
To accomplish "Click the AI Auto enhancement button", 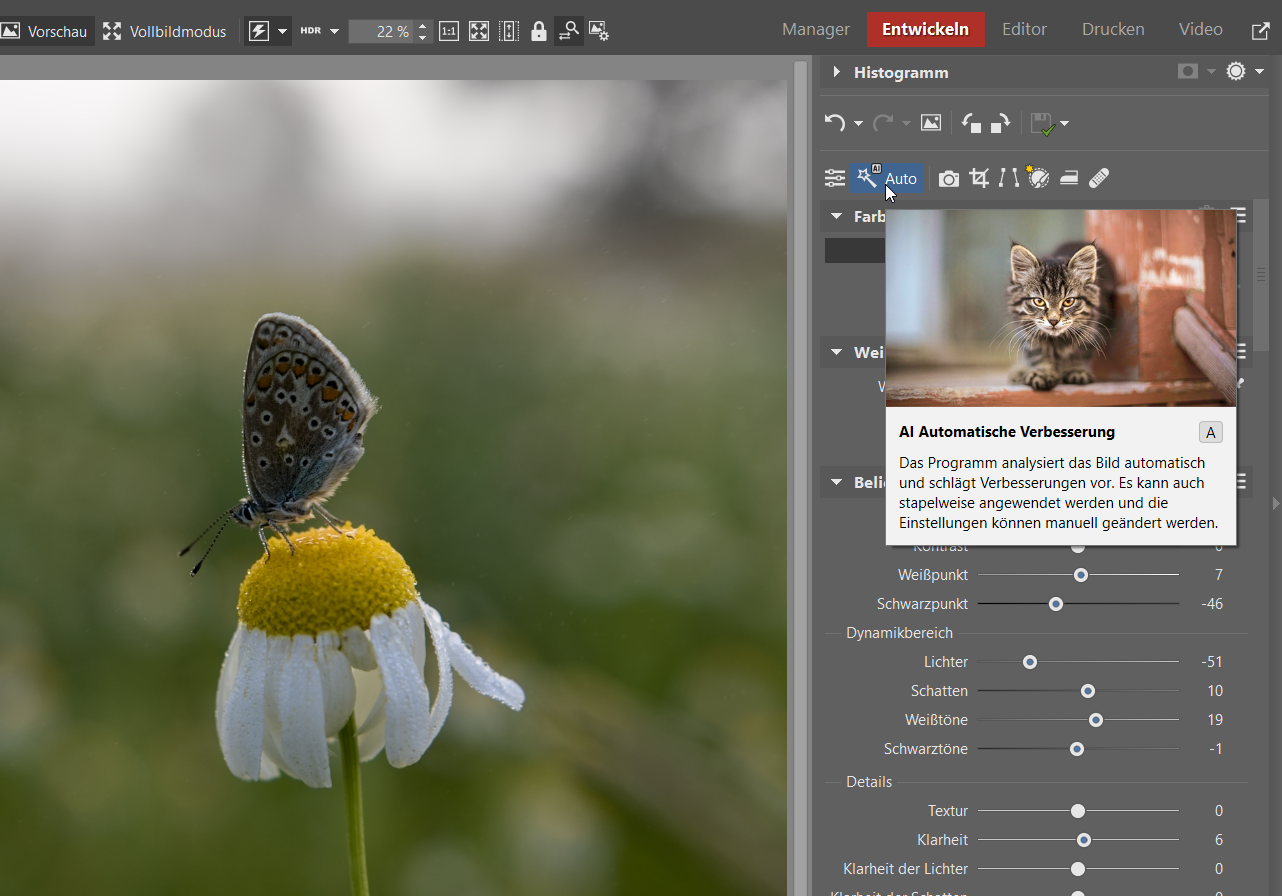I will [886, 178].
